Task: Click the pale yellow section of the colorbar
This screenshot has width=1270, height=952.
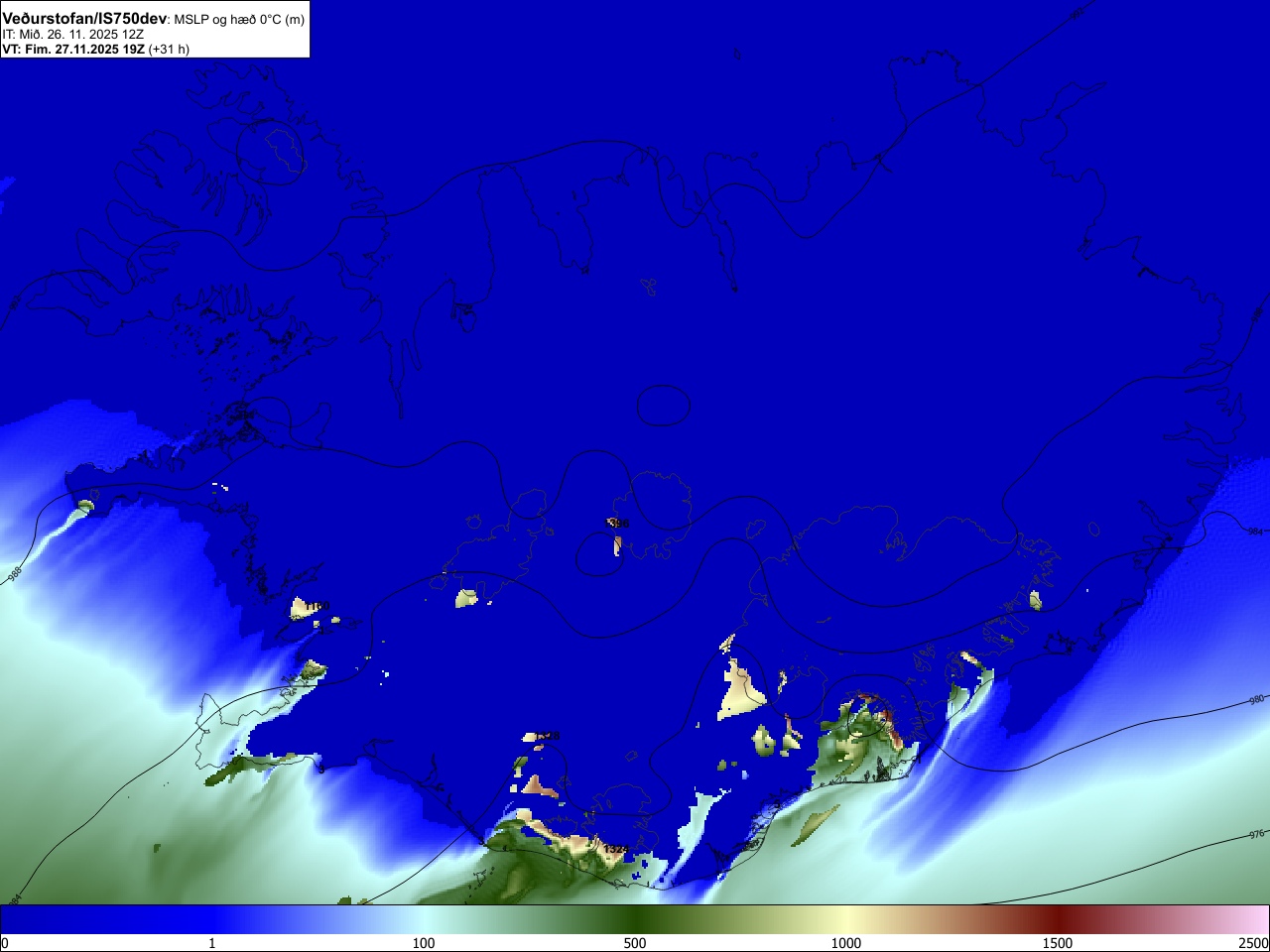Action: [x=846, y=919]
